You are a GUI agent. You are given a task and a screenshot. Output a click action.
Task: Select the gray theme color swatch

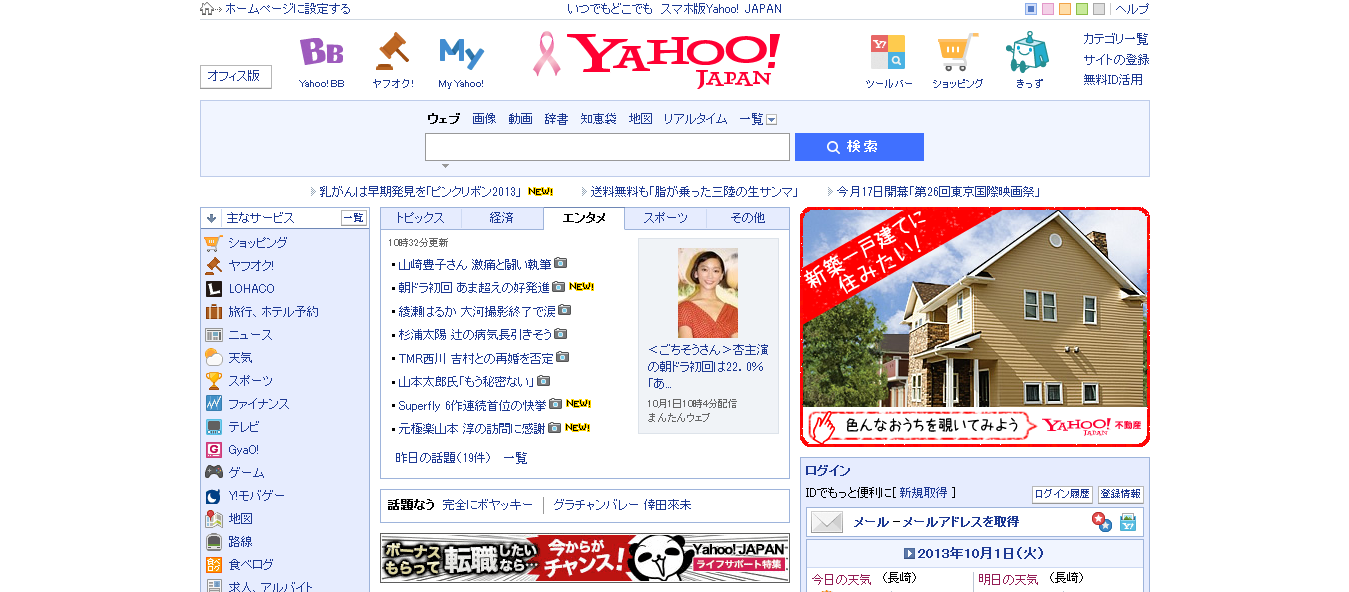(x=1099, y=9)
